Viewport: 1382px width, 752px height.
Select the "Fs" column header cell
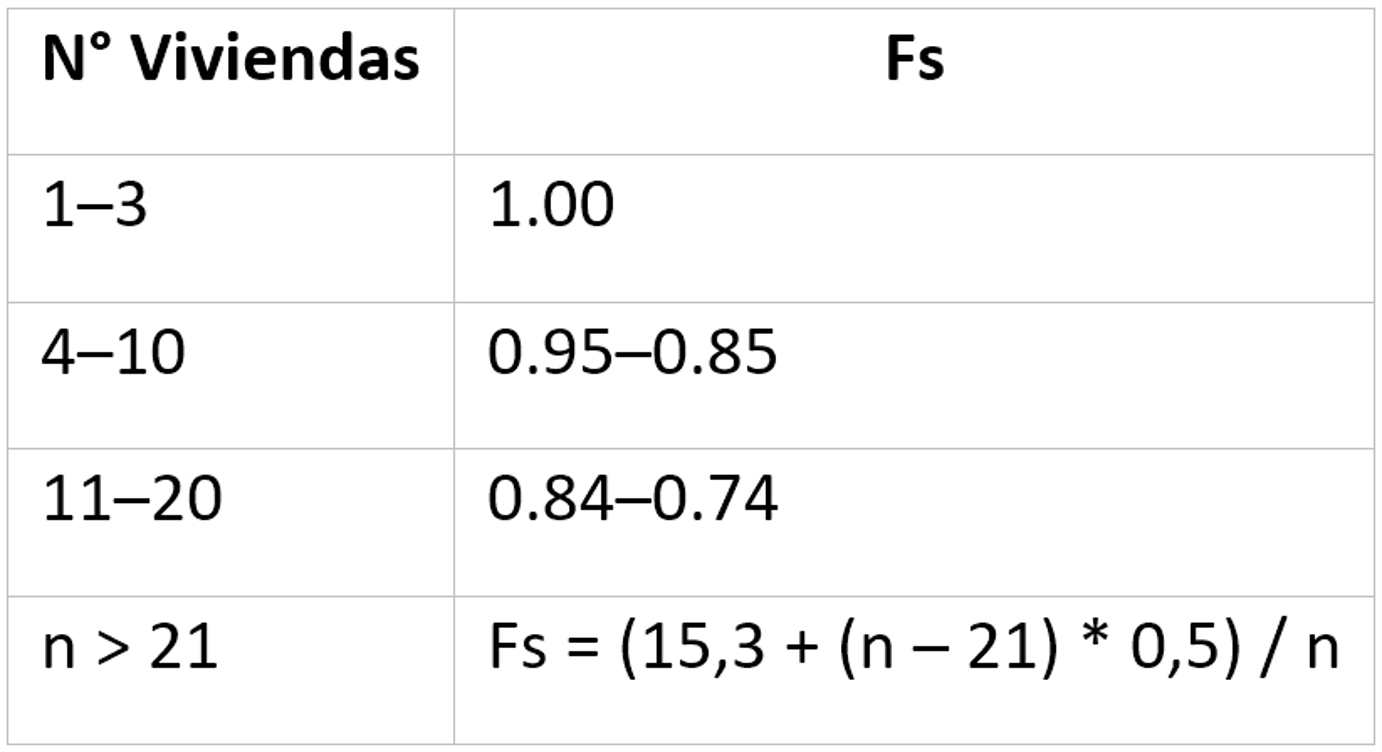[x=914, y=62]
